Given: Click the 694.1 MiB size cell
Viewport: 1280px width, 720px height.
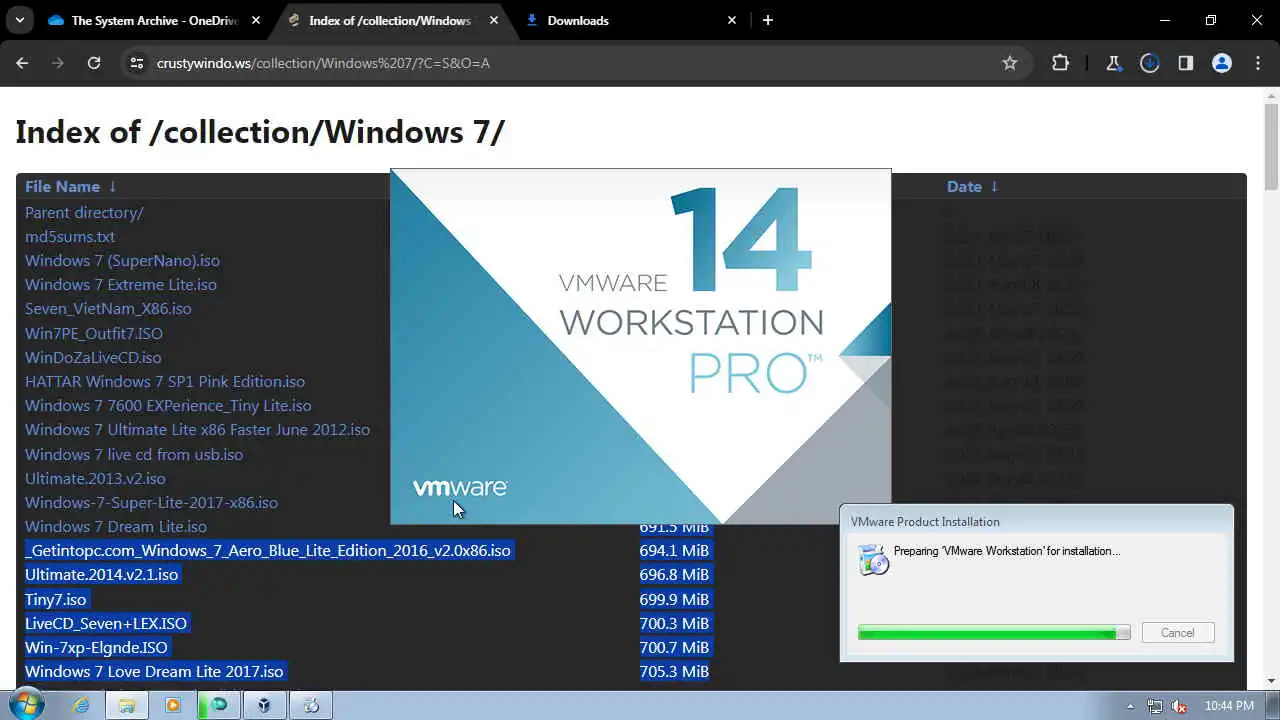Looking at the screenshot, I should point(674,550).
